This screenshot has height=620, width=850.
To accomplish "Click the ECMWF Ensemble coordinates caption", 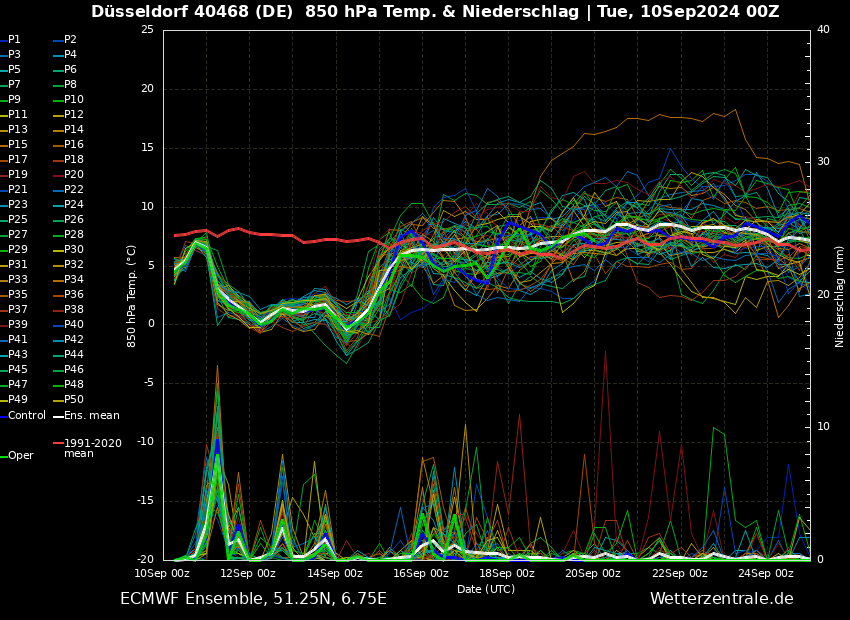I will pos(253,599).
